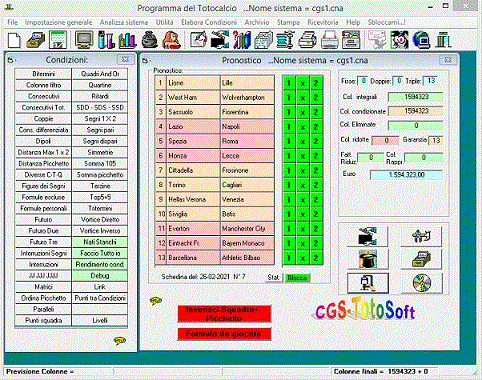Click the rainbow compact disc button

pos(422,283)
